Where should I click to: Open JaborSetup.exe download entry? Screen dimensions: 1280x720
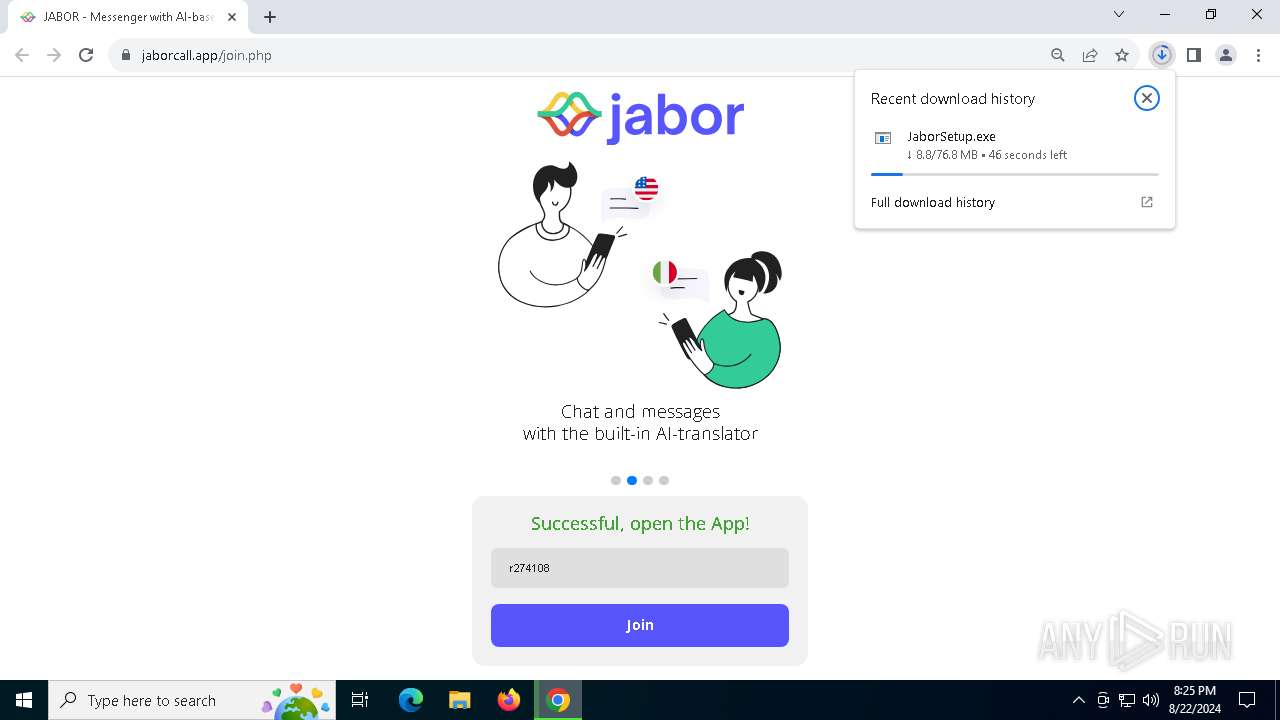tap(1014, 146)
